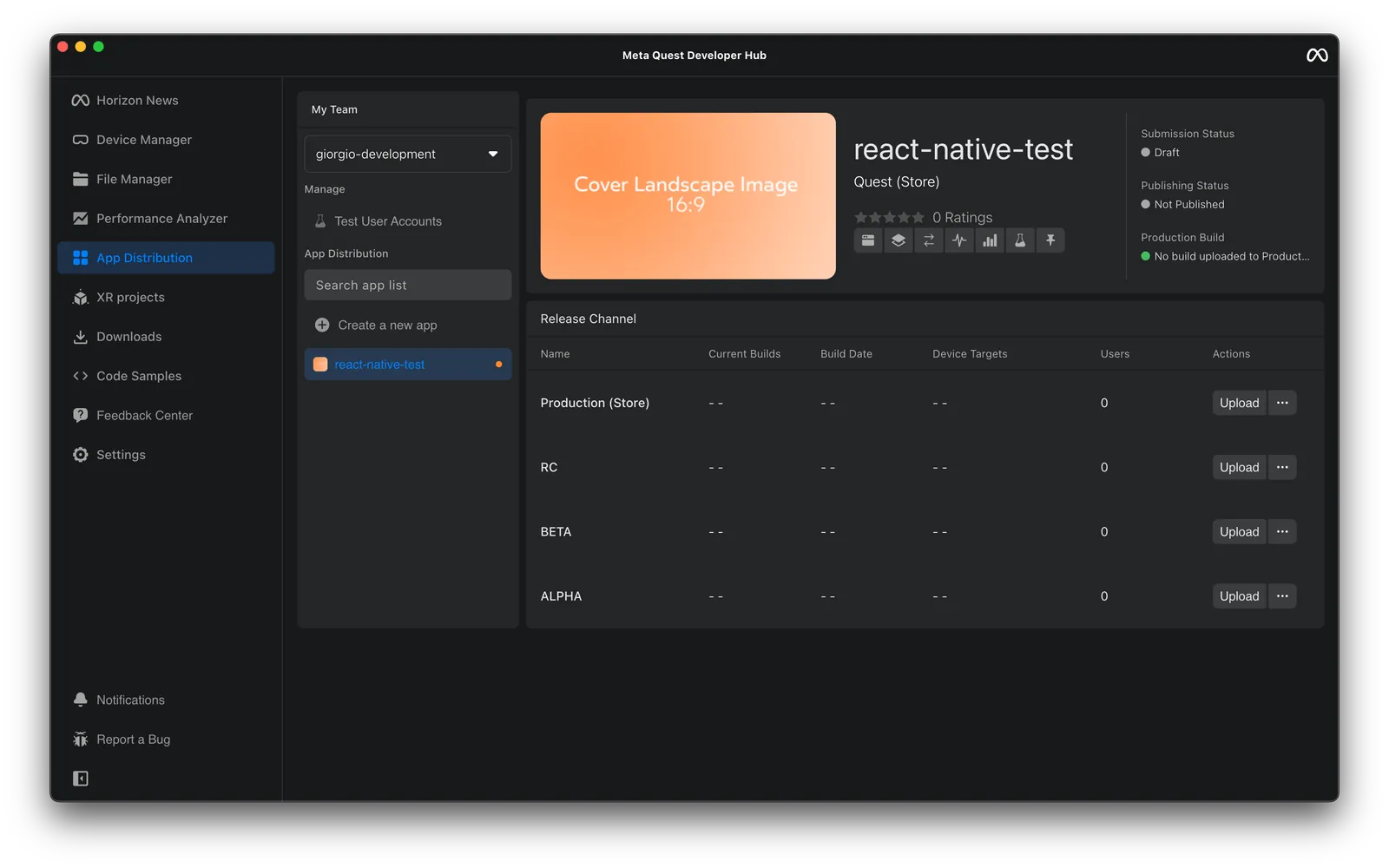The height and width of the screenshot is (868, 1389).
Task: Open more options for Production (Store)
Action: pos(1282,403)
